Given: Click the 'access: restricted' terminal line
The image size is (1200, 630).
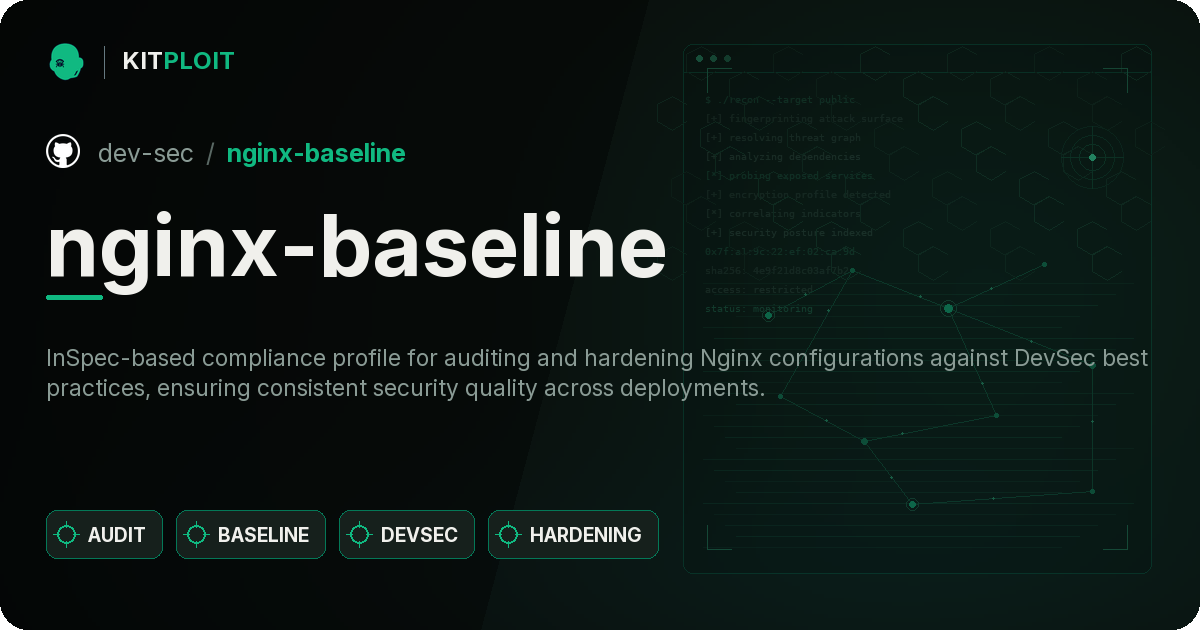Looking at the screenshot, I should (x=759, y=290).
